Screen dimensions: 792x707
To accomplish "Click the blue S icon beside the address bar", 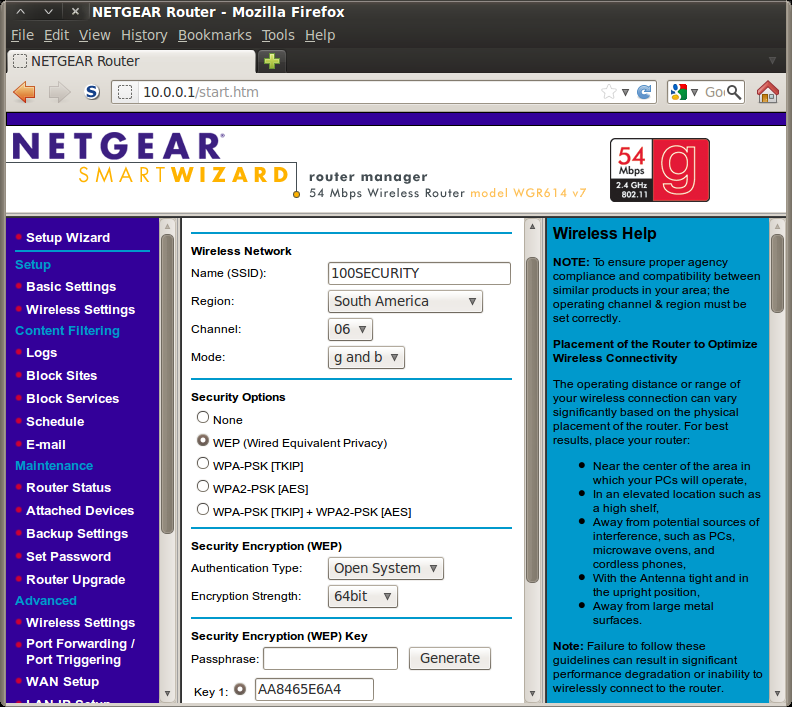I will click(x=92, y=92).
